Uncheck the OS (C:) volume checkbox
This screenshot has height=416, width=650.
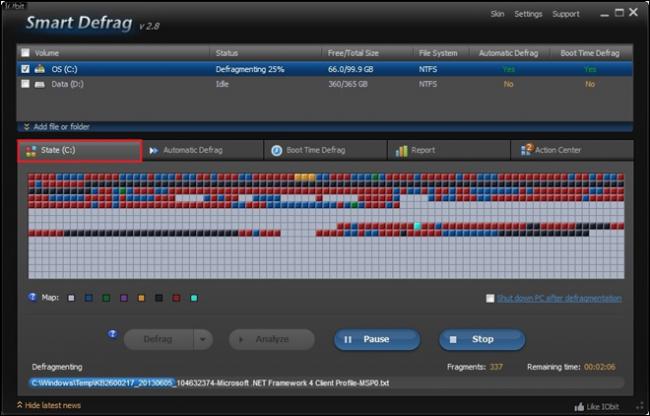coord(25,69)
